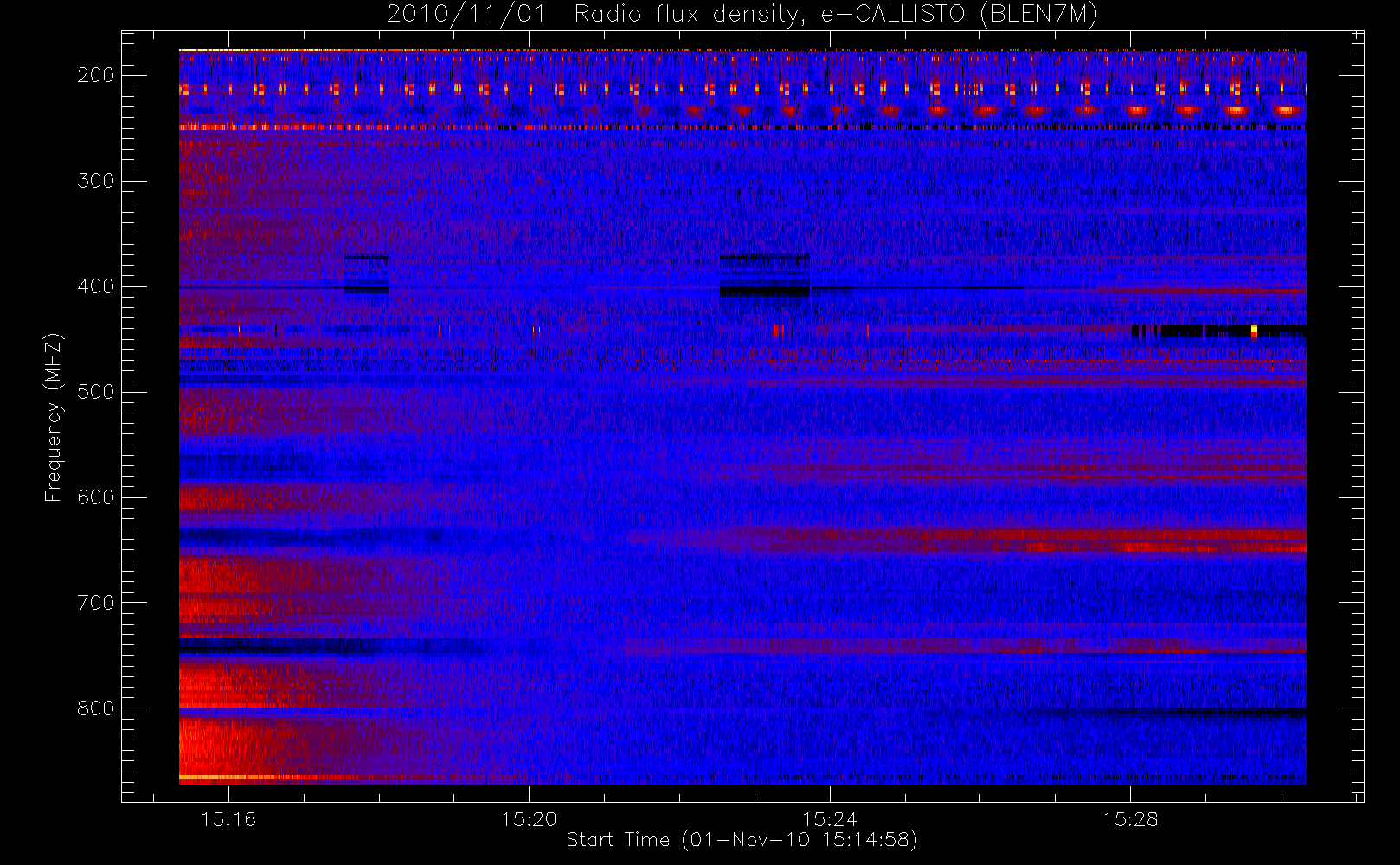Image resolution: width=1400 pixels, height=865 pixels.
Task: Select the 700 frequency tick label
Action: pos(96,603)
